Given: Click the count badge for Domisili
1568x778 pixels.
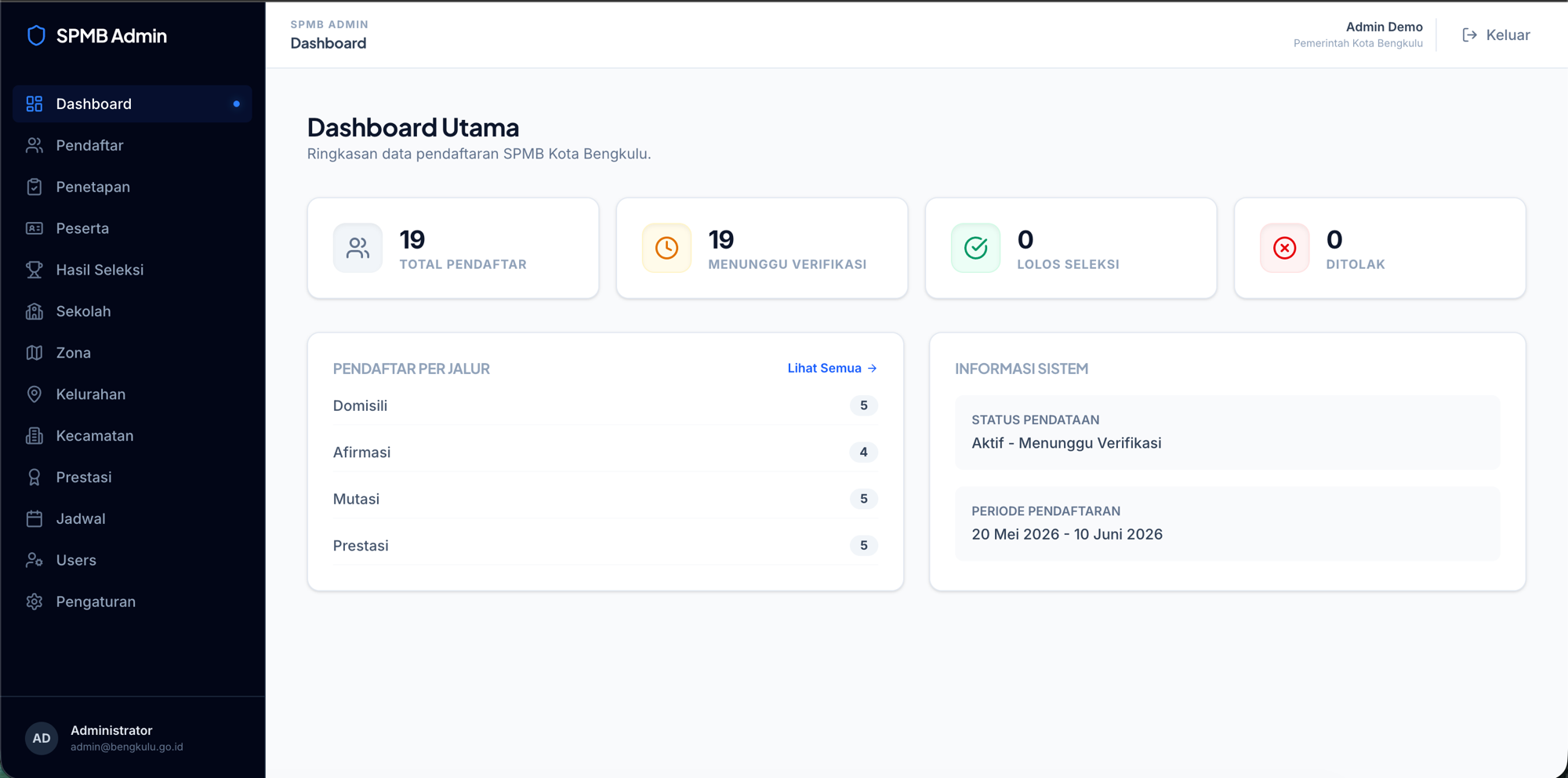Looking at the screenshot, I should click(x=863, y=405).
